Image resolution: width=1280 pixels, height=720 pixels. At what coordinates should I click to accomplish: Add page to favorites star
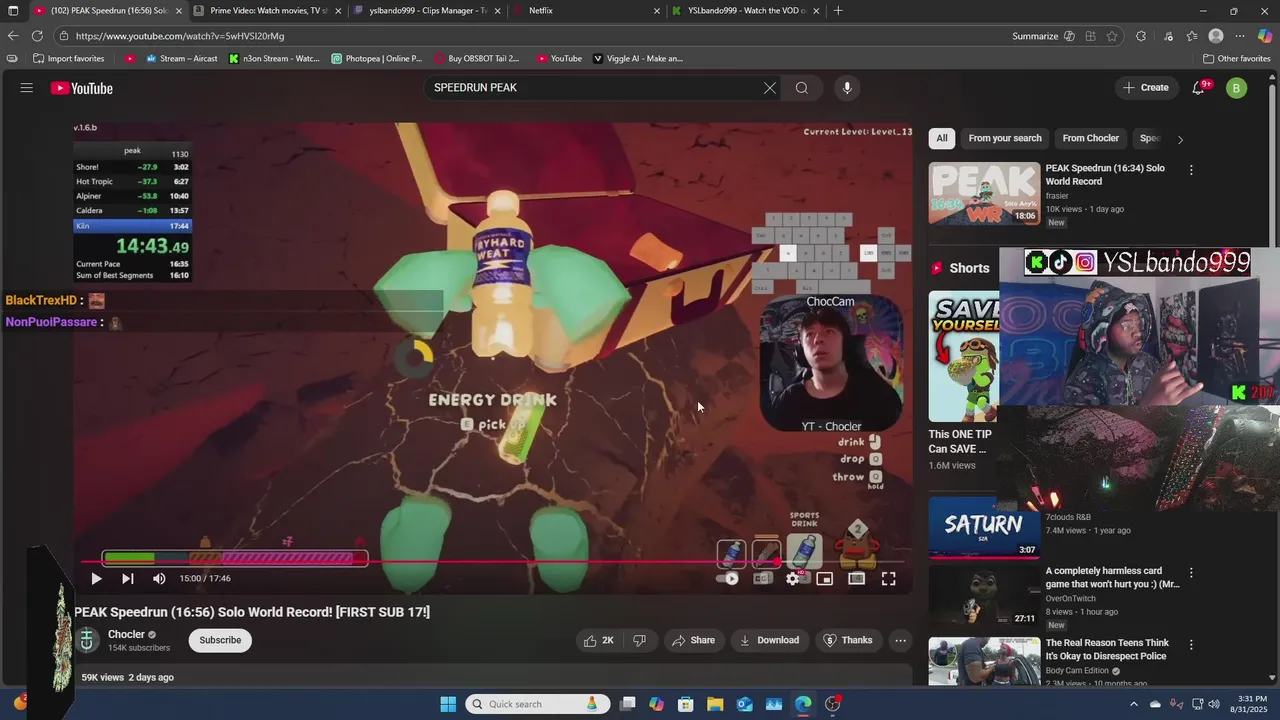(x=1112, y=36)
